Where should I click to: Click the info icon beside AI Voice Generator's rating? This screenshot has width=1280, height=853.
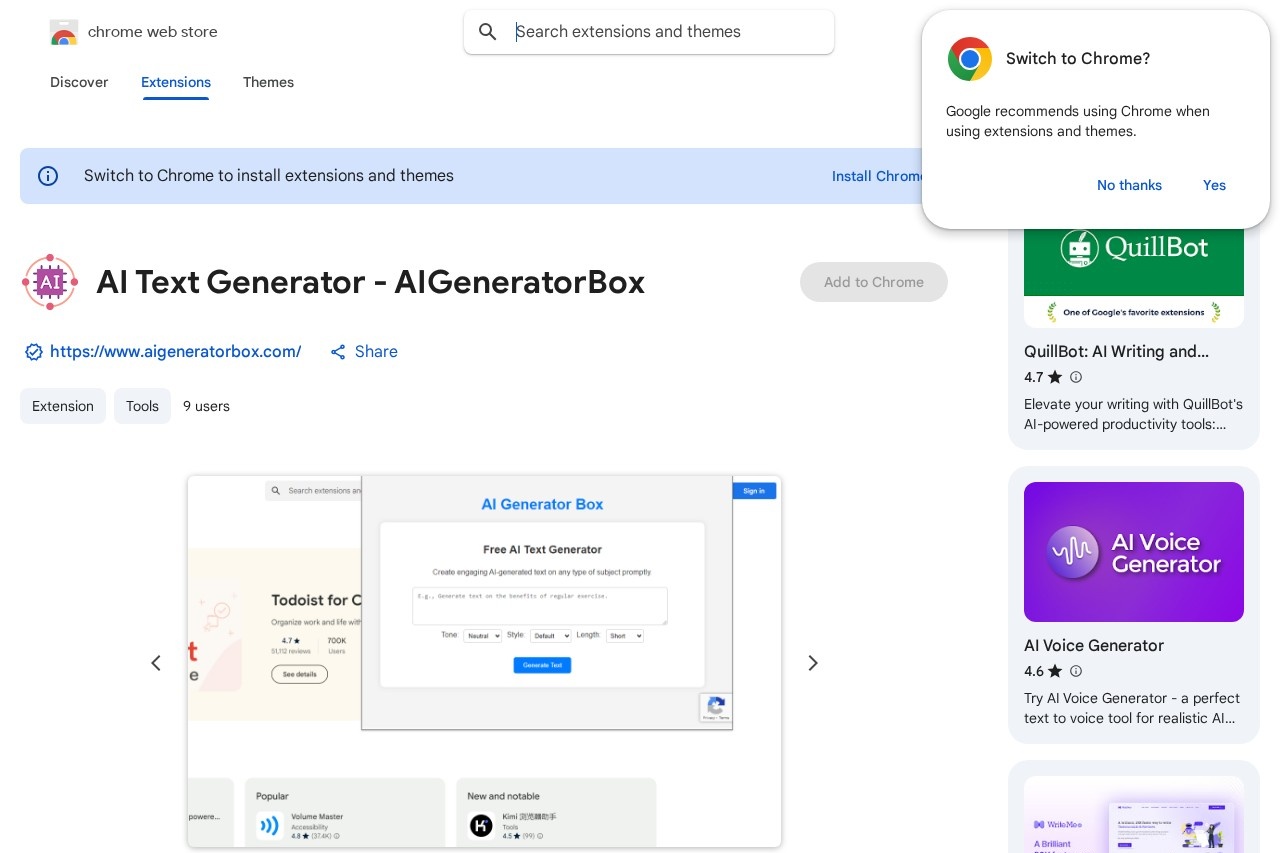click(x=1076, y=672)
